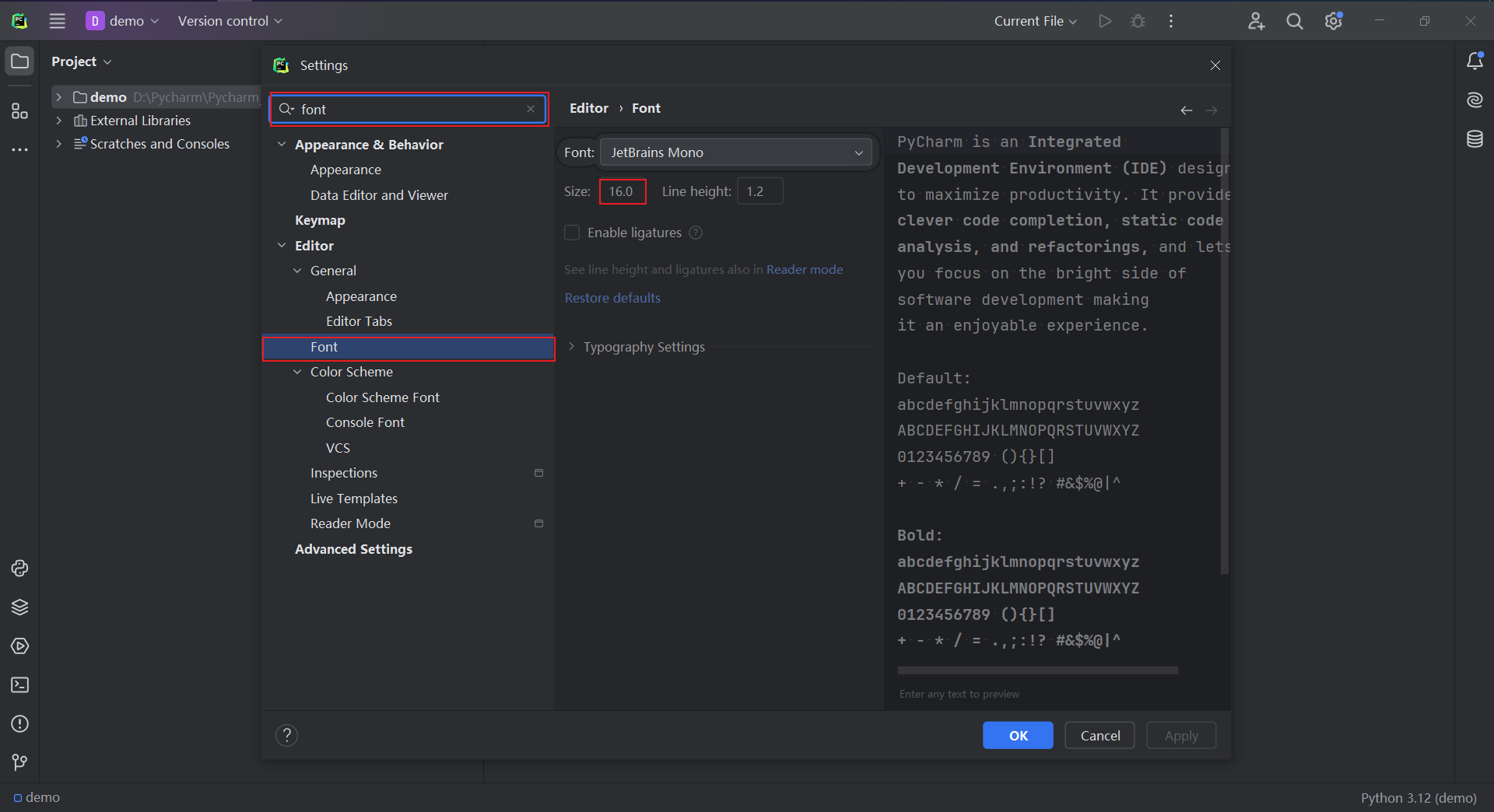Click the font Size input field
Viewport: 1494px width, 812px height.
click(622, 191)
